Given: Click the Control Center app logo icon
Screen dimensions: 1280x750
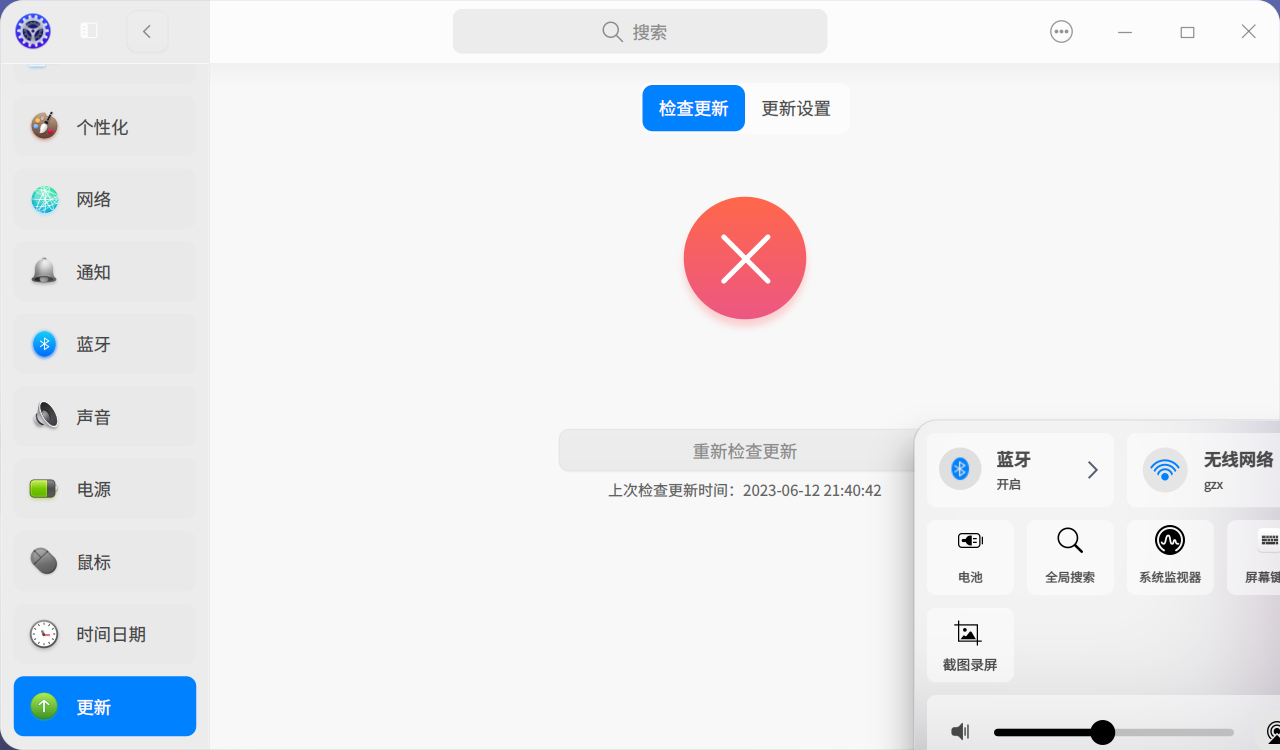Looking at the screenshot, I should pyautogui.click(x=33, y=31).
